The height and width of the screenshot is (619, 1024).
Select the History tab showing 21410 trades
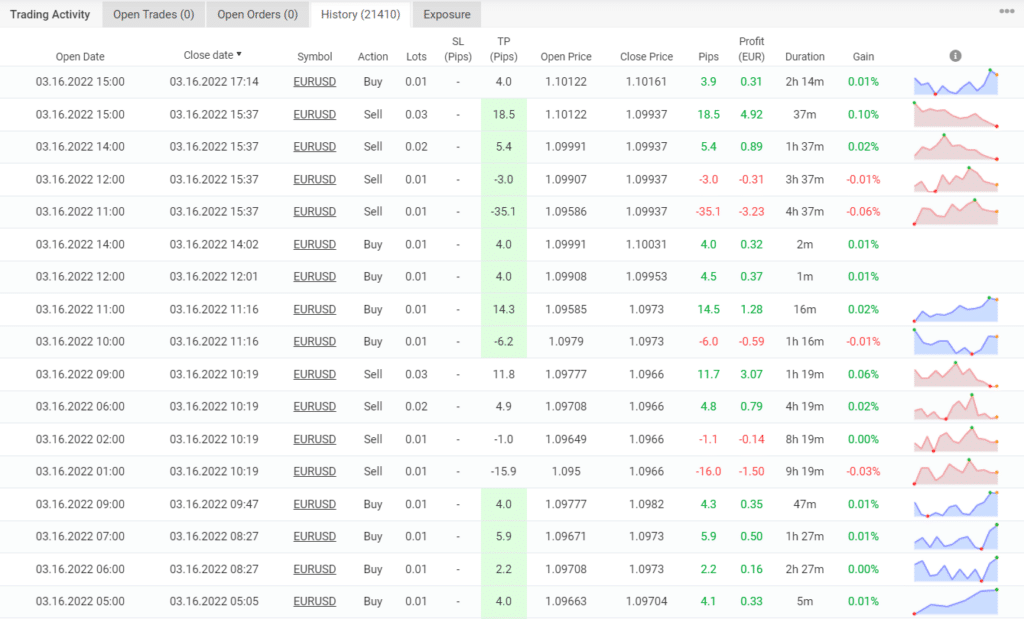point(359,14)
